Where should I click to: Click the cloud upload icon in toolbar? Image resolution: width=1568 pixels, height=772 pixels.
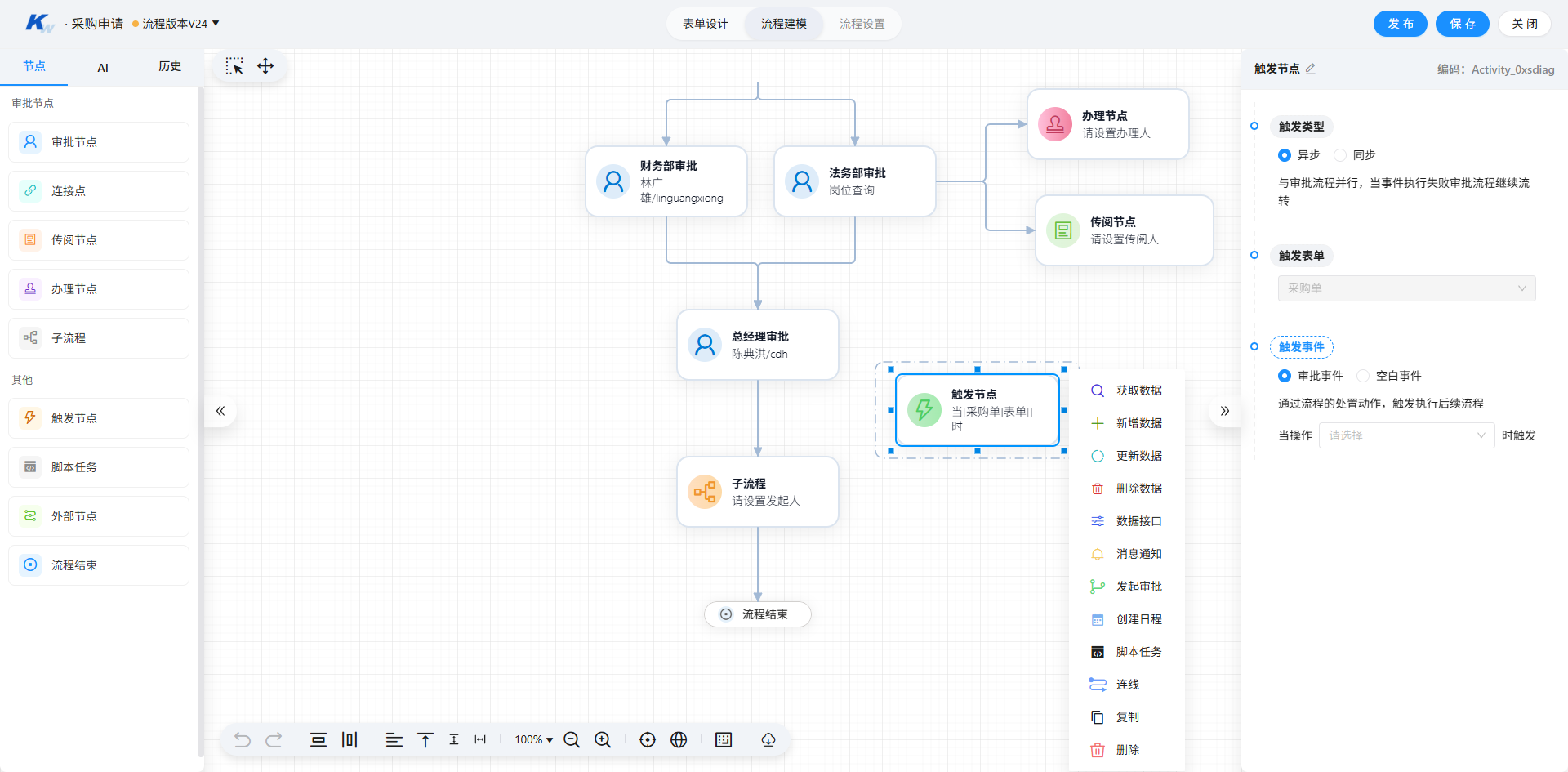(x=768, y=739)
